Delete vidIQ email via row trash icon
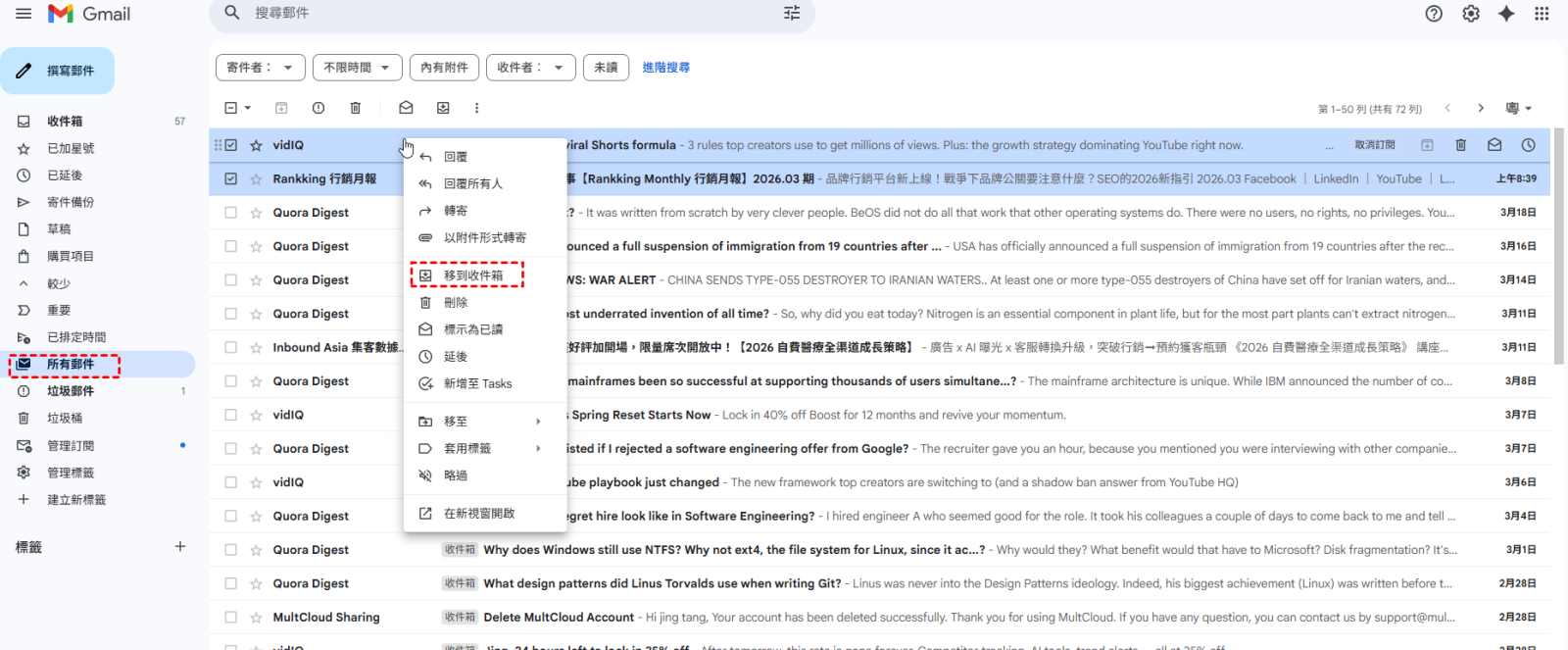1568x650 pixels. pos(1460,145)
